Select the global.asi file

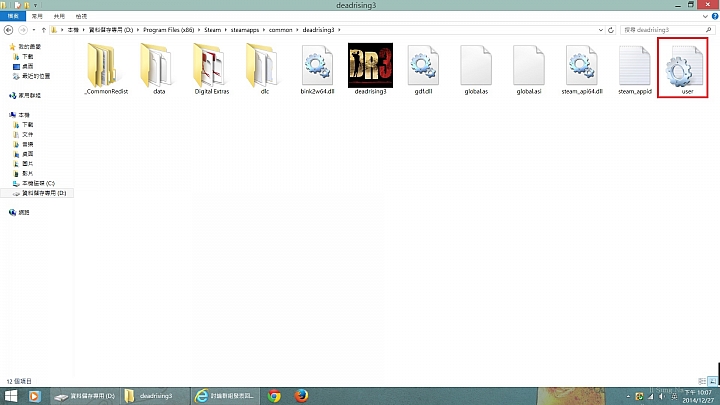[x=529, y=69]
